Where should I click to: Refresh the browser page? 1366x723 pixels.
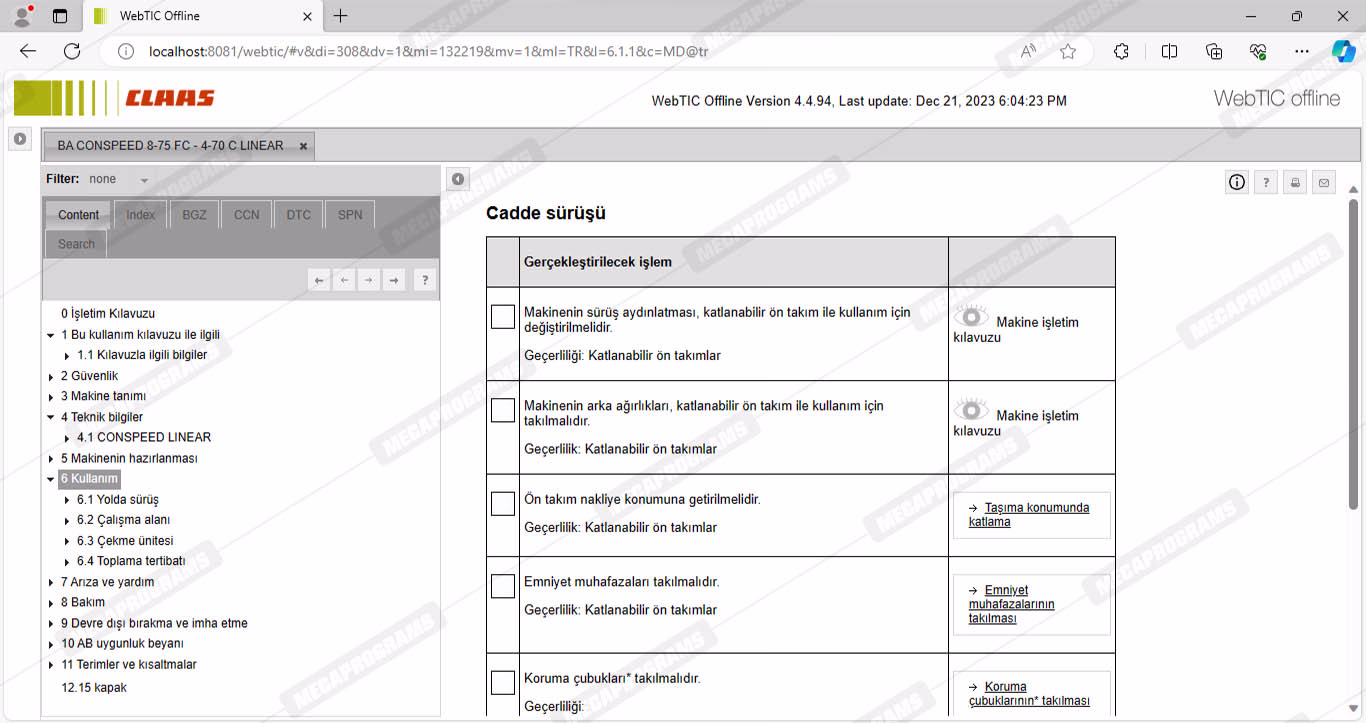tap(72, 51)
